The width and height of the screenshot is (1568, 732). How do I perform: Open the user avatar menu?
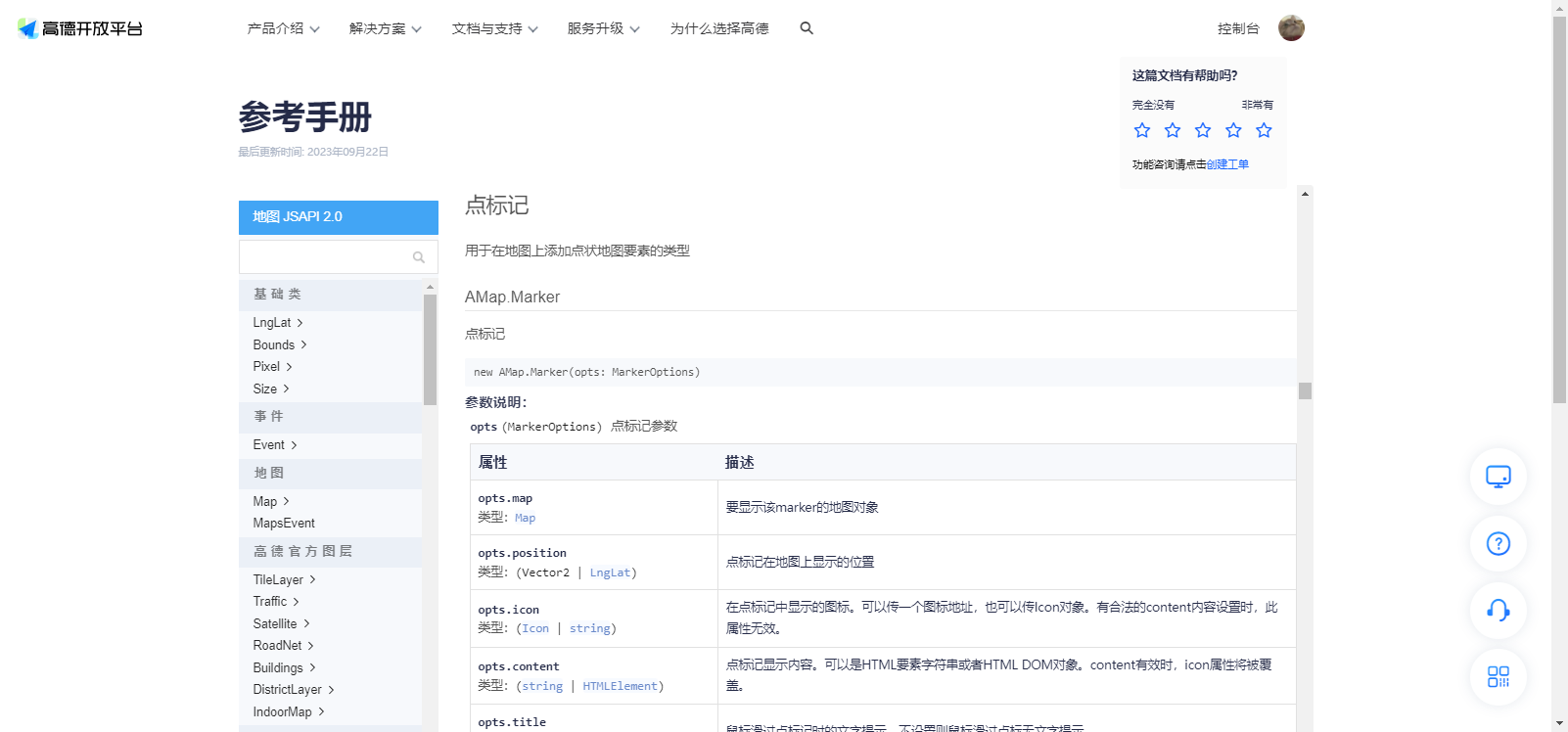click(x=1291, y=28)
